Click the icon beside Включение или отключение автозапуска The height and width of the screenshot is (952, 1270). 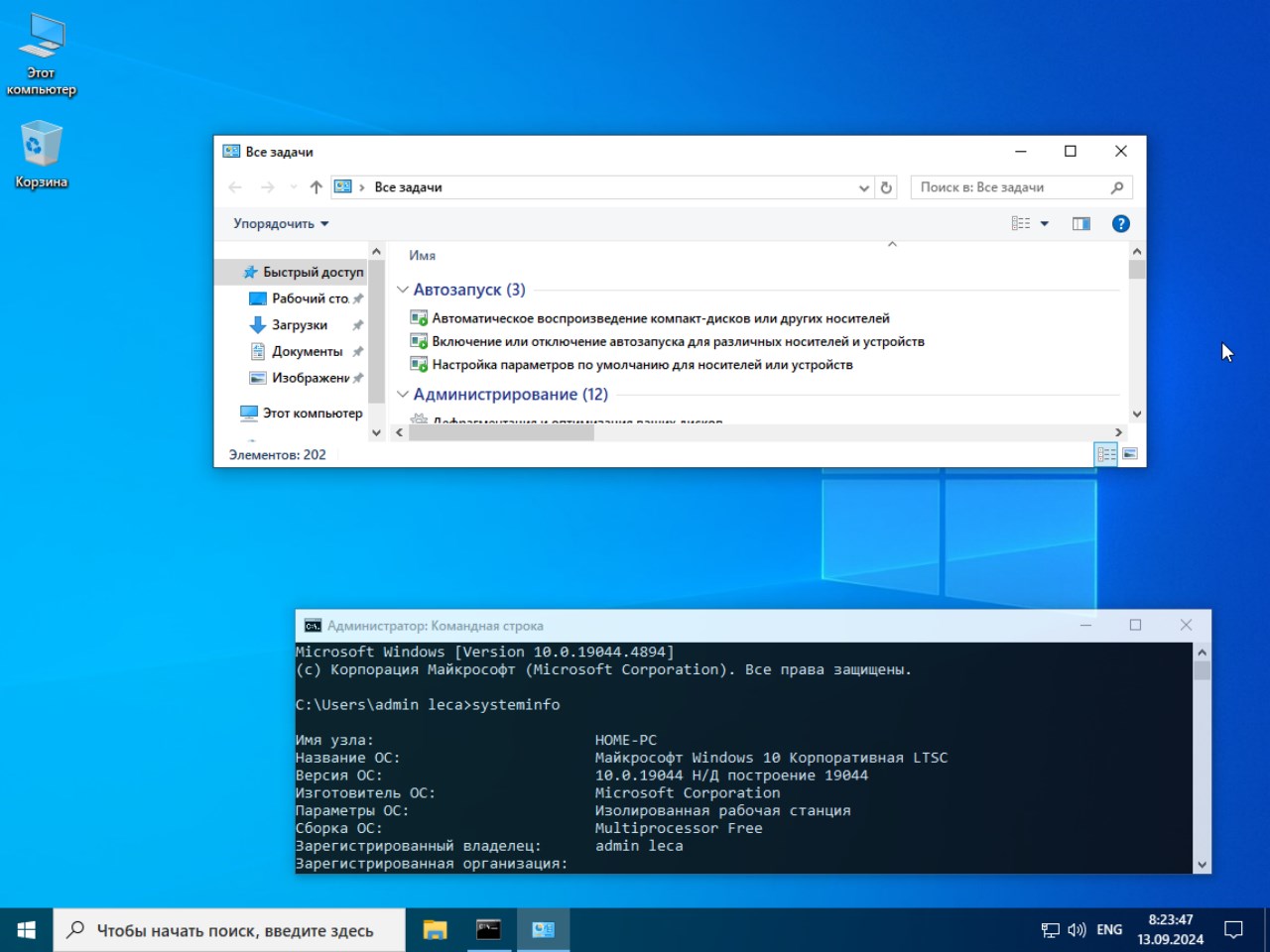pyautogui.click(x=419, y=341)
